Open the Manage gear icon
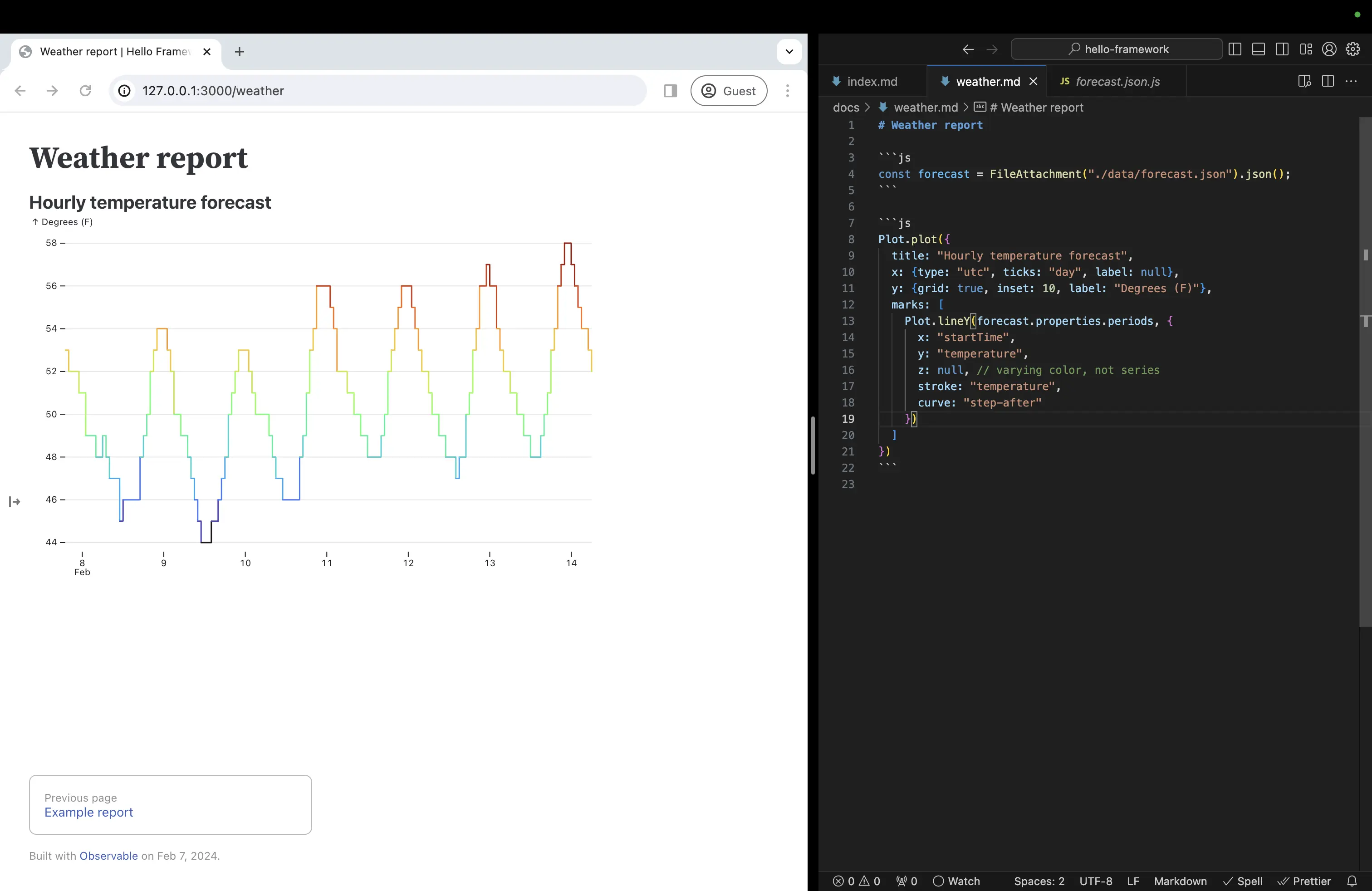Screen dimensions: 1372x891 (x=1353, y=49)
